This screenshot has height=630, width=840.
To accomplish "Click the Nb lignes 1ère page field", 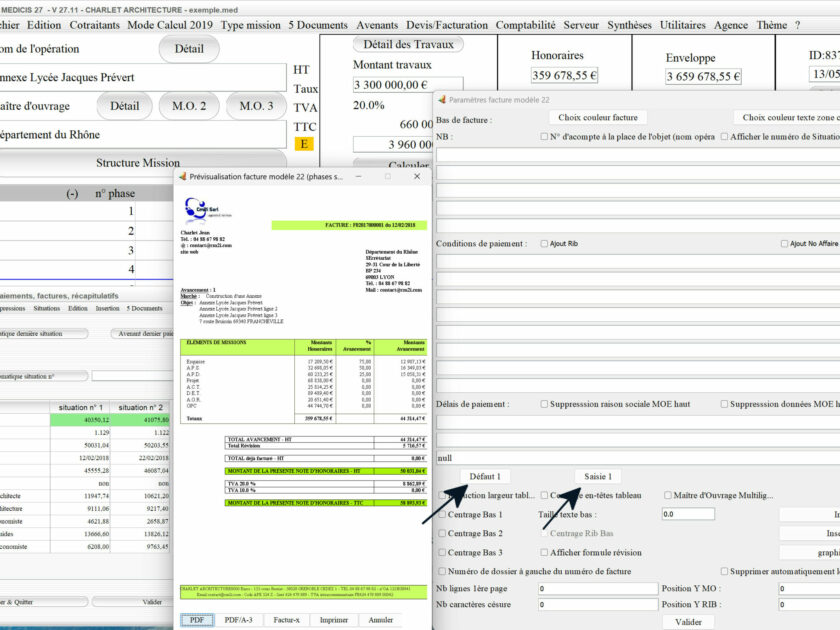I will pyautogui.click(x=598, y=589).
